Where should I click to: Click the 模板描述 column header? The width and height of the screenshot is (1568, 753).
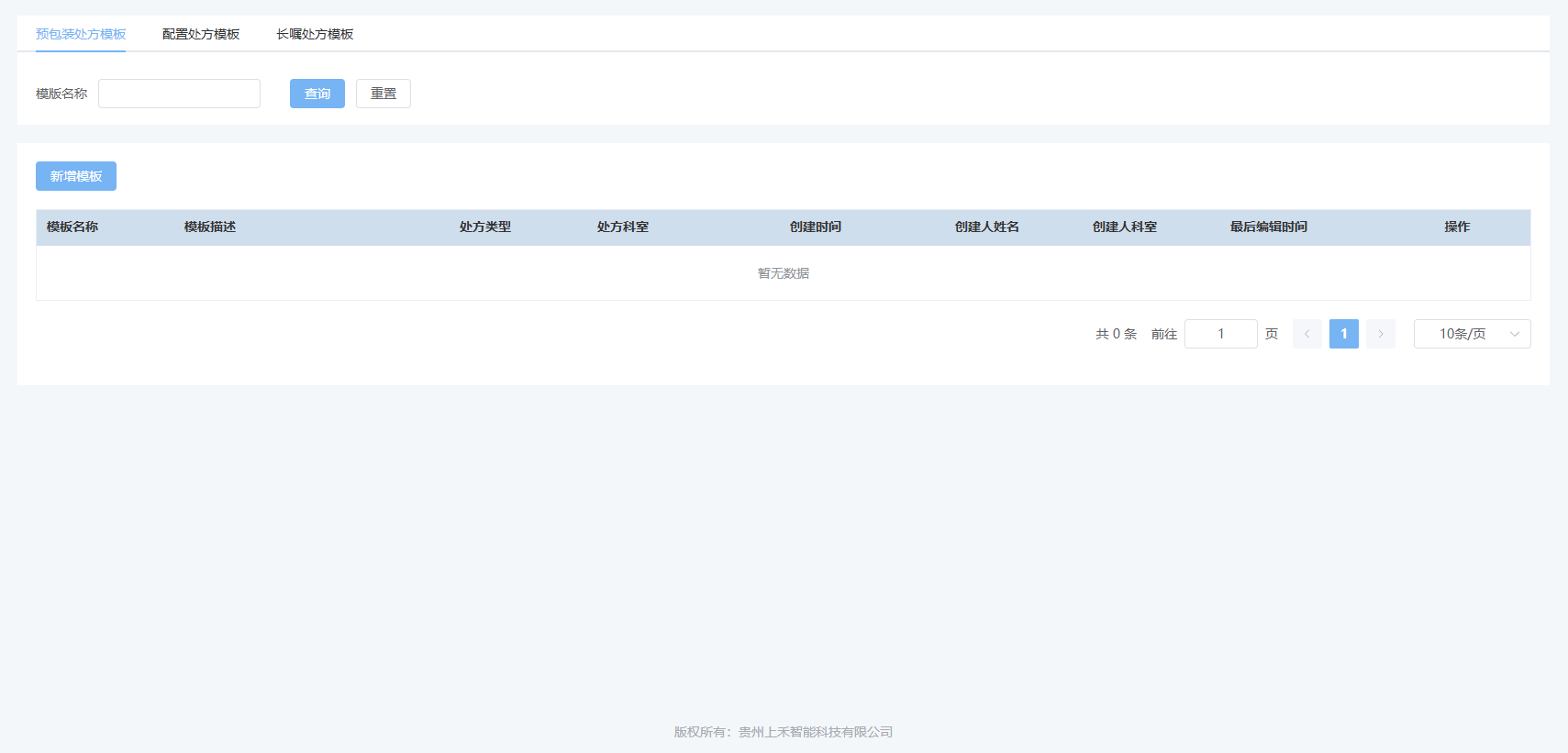210,227
